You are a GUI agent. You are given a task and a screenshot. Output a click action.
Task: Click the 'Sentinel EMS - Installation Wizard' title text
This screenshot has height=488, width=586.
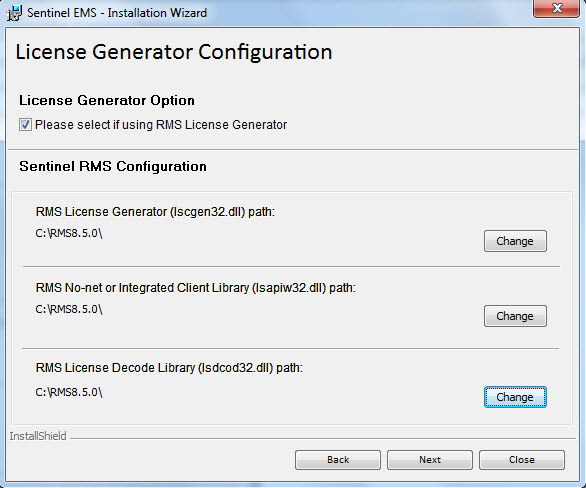click(117, 13)
